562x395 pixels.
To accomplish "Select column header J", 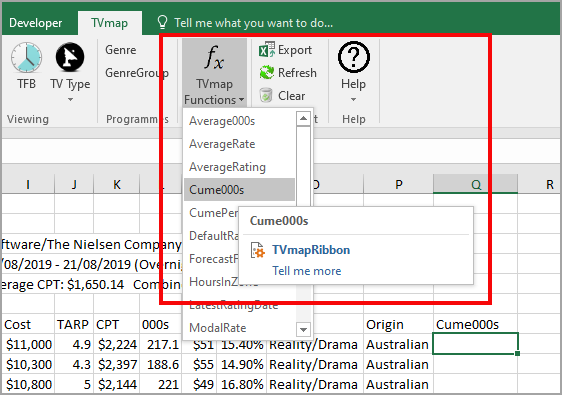I will click(x=74, y=184).
